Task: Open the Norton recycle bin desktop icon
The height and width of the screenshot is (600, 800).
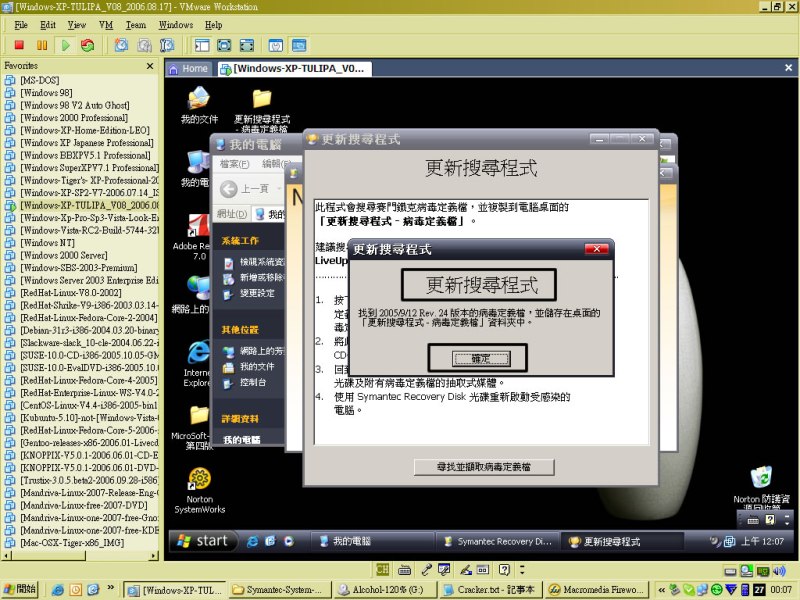Action: [x=761, y=488]
